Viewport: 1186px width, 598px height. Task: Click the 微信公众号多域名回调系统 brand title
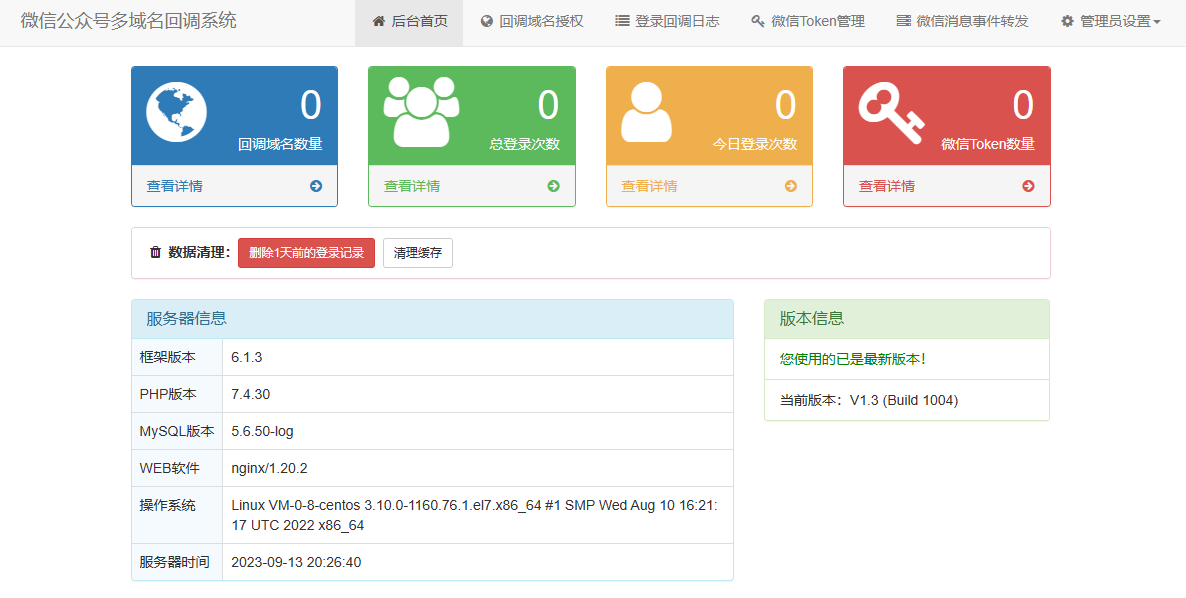click(129, 21)
